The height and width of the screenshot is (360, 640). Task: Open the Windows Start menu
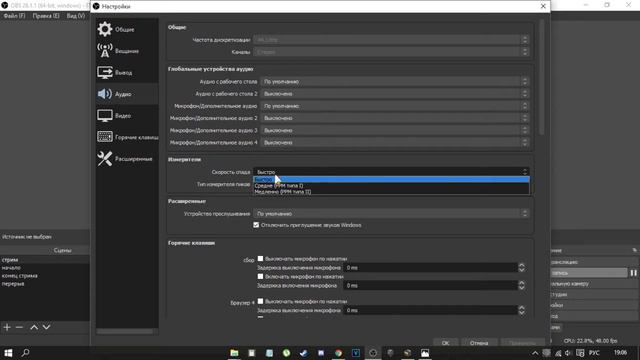coord(8,353)
